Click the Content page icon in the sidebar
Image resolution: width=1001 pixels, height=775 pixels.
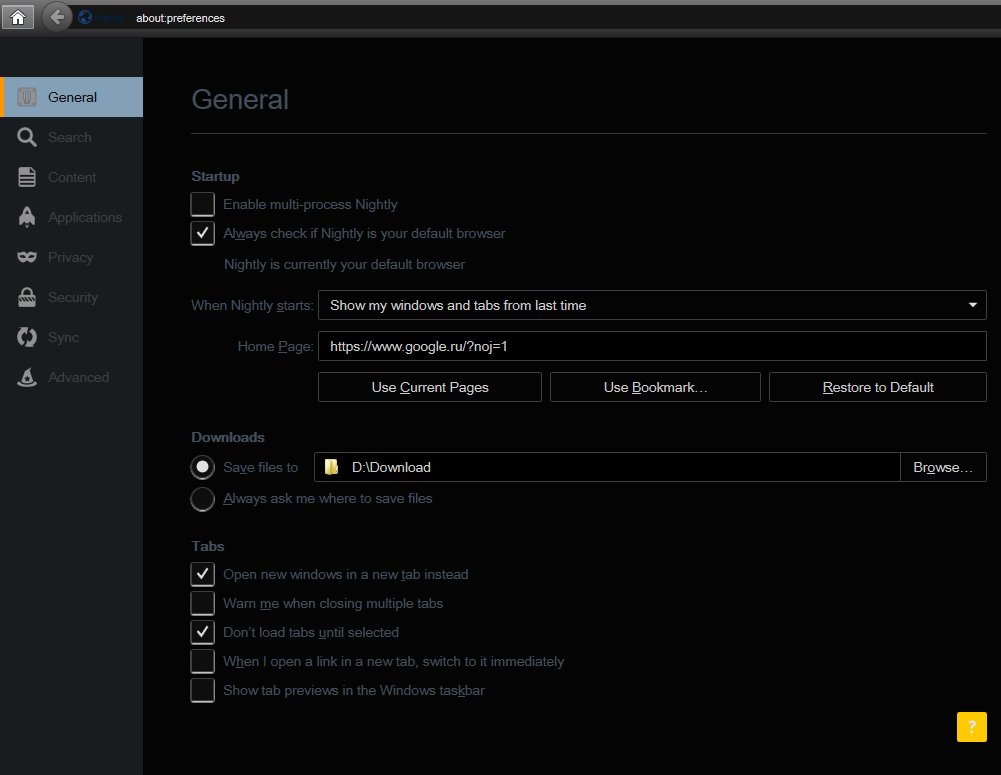click(x=27, y=177)
